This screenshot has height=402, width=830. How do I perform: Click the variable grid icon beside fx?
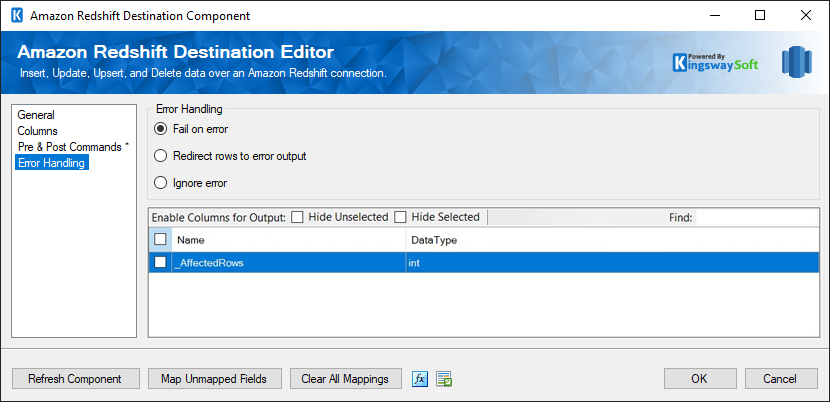click(x=444, y=379)
